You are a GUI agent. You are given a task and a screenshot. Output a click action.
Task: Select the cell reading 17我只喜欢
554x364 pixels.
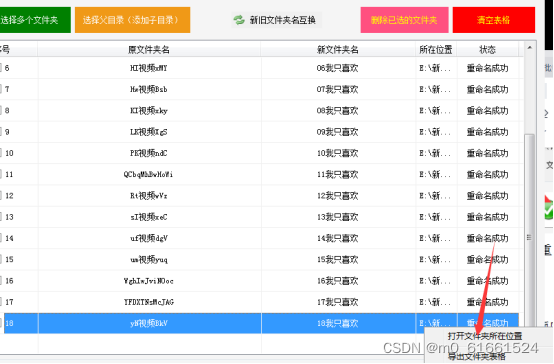(337, 302)
